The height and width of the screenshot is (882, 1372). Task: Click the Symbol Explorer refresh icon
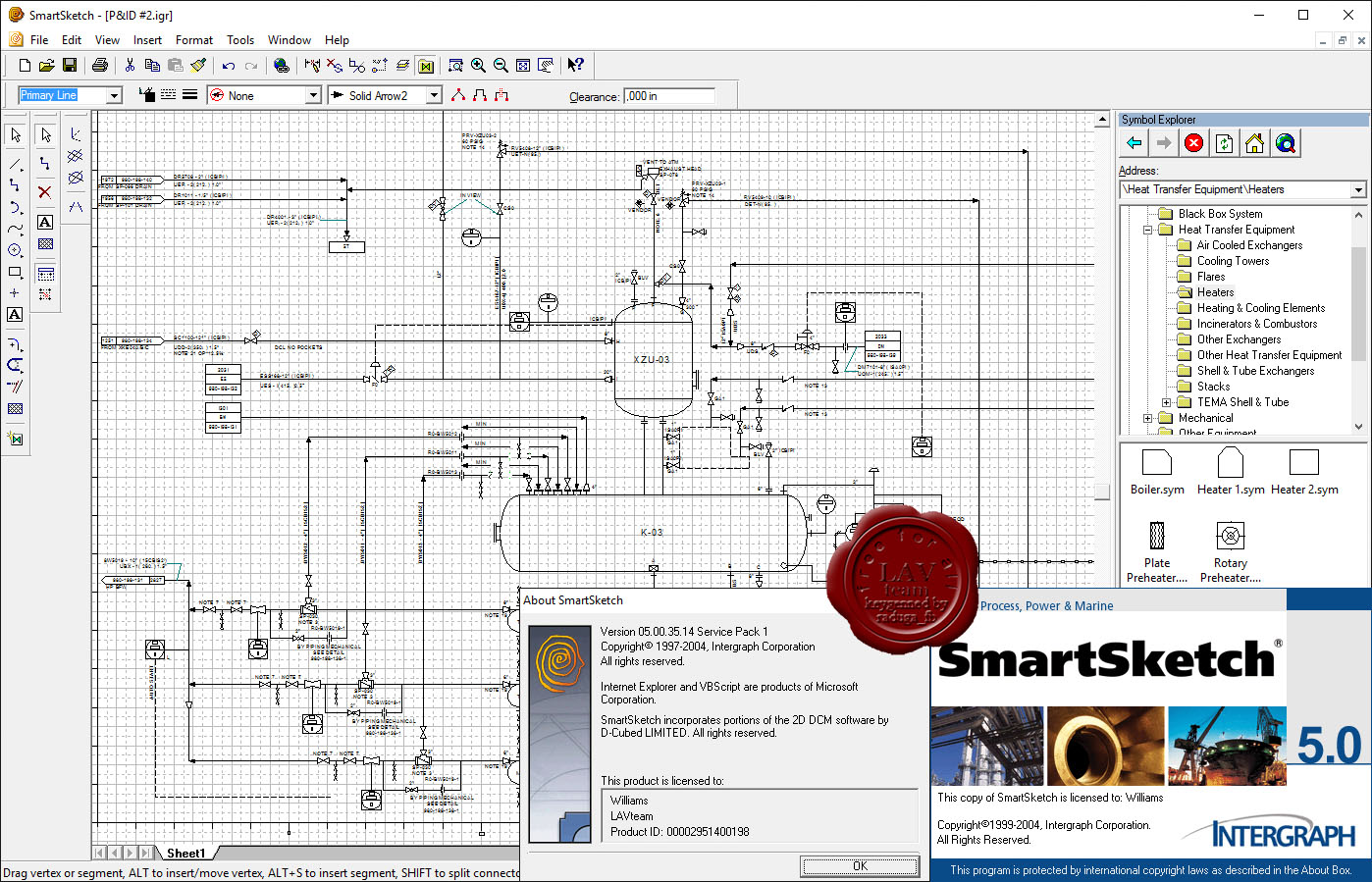[x=1224, y=143]
